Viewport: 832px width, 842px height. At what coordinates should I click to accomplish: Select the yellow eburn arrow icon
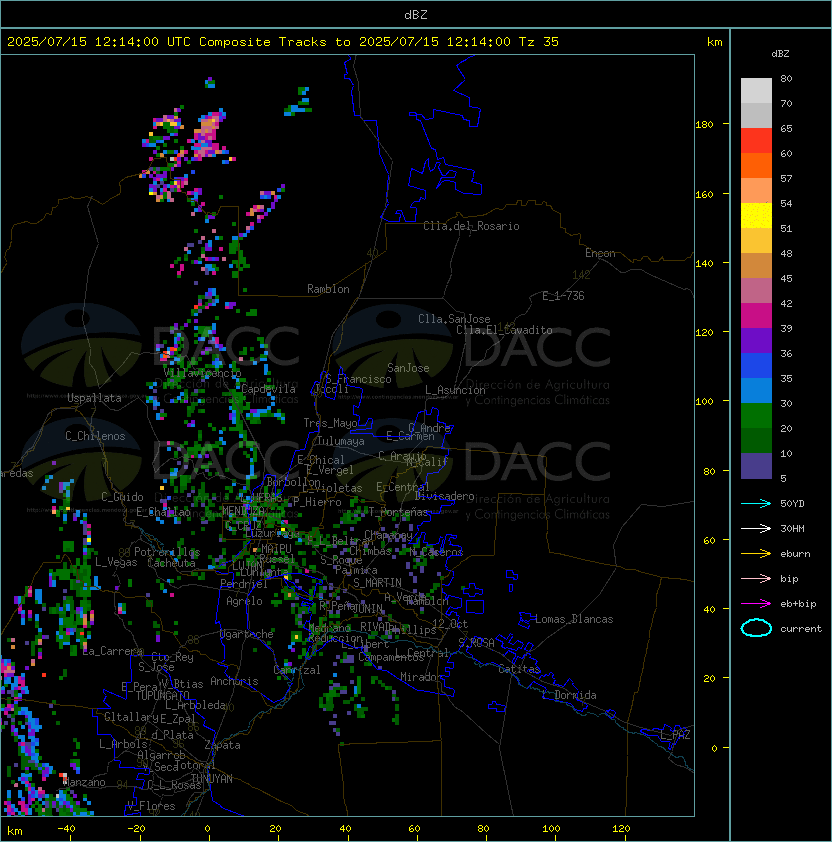pyautogui.click(x=756, y=553)
